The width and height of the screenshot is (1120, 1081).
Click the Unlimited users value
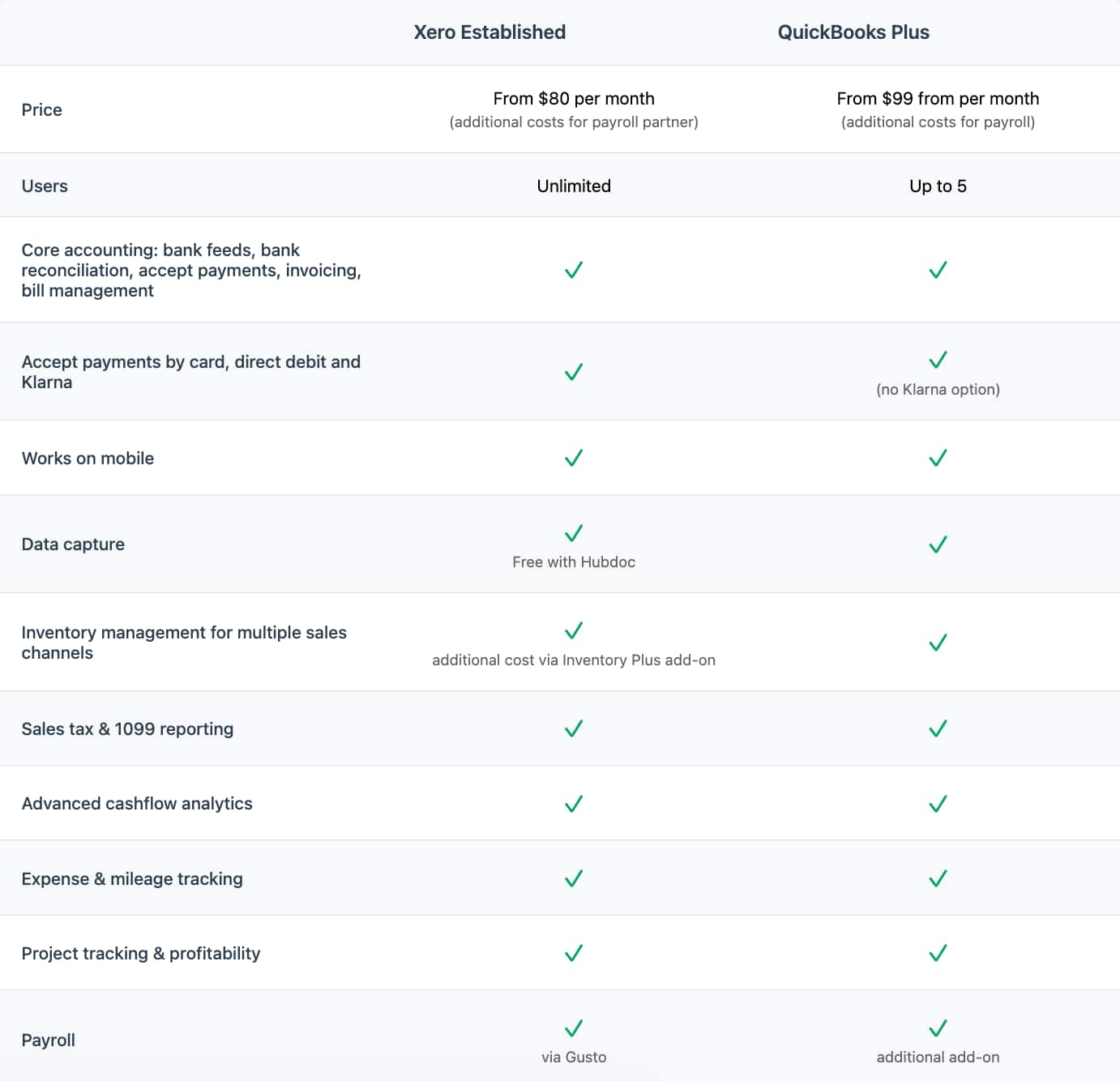[574, 186]
